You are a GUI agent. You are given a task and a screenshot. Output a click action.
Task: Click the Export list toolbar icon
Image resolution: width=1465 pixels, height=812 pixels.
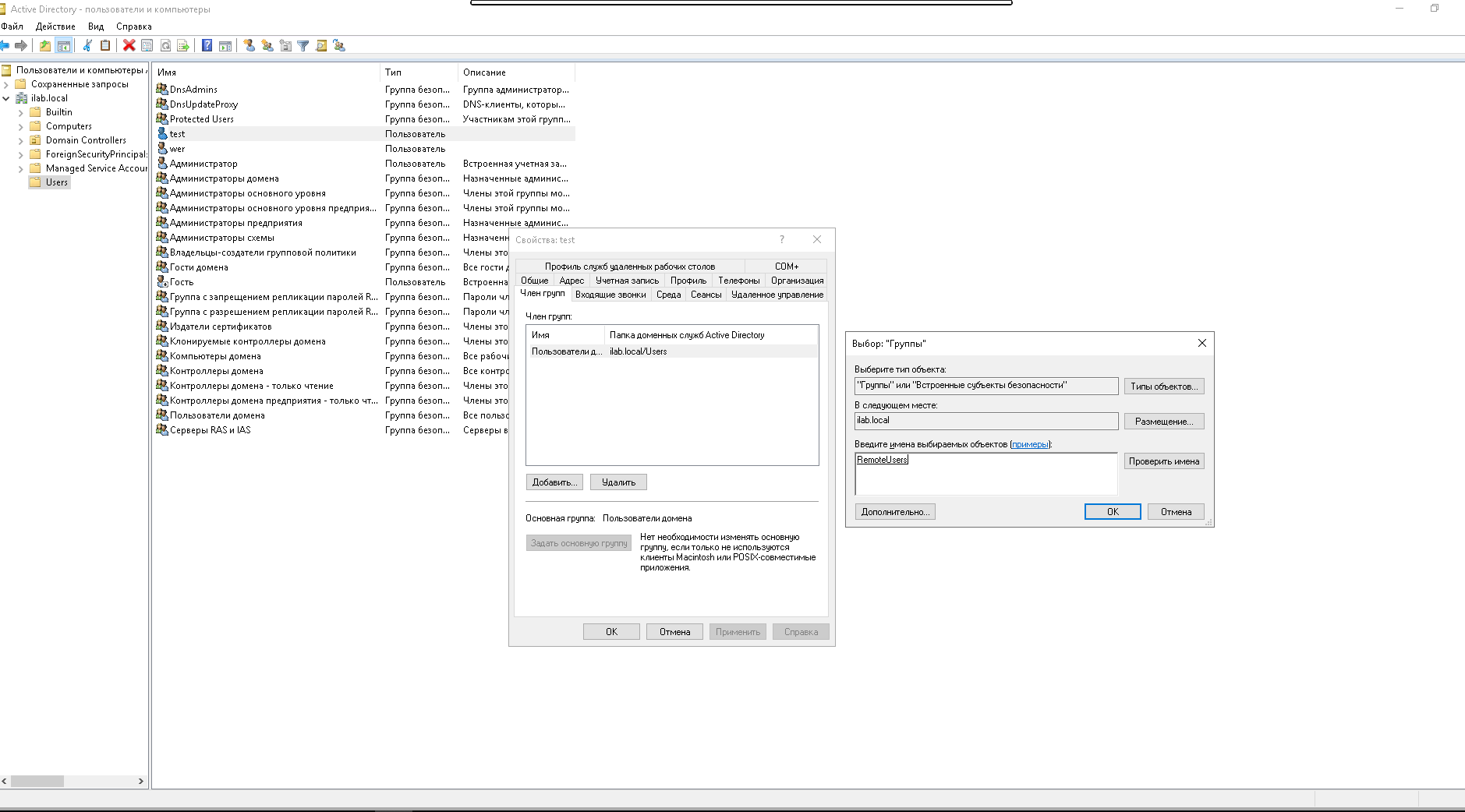pyautogui.click(x=183, y=46)
